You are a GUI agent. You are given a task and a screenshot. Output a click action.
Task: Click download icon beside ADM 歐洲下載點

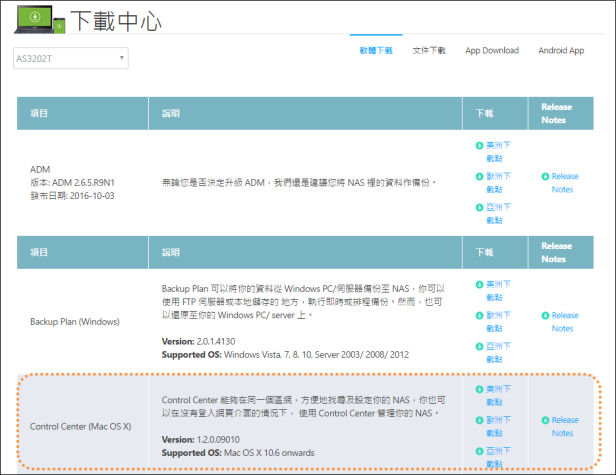click(x=480, y=176)
